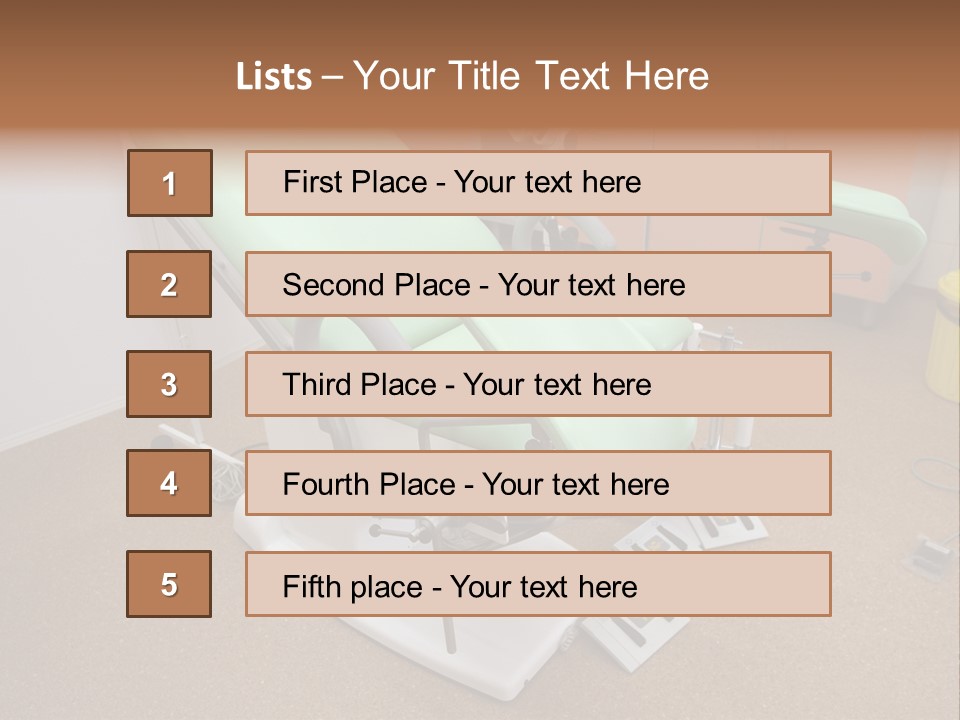Click the "Fourth Place" text bar
This screenshot has height=720, width=960.
pos(538,484)
